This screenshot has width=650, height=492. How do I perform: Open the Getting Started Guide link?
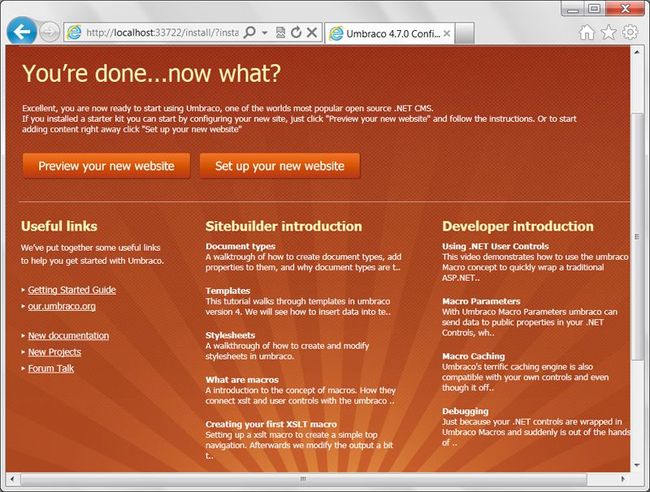tap(72, 290)
